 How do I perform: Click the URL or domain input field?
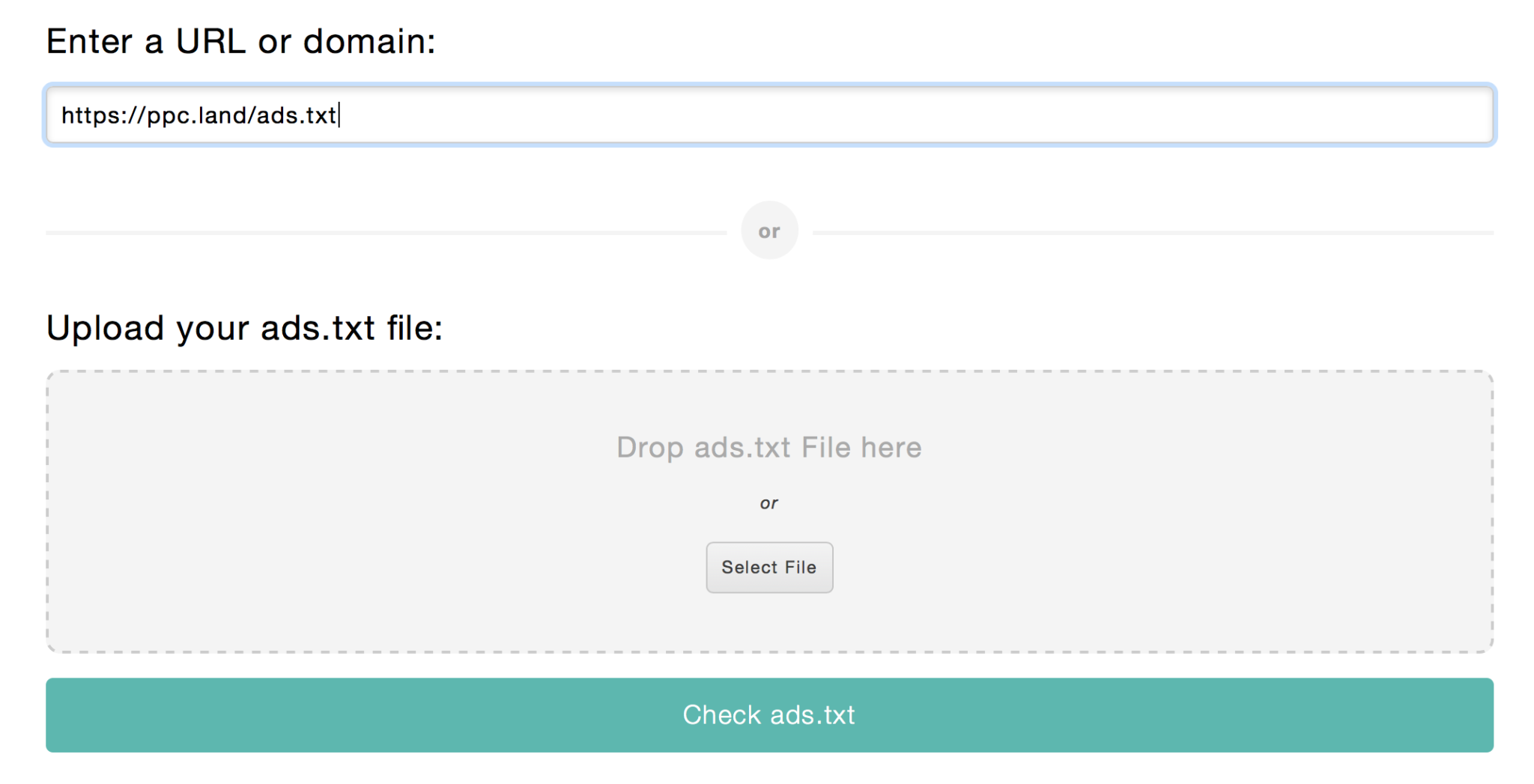[x=769, y=115]
